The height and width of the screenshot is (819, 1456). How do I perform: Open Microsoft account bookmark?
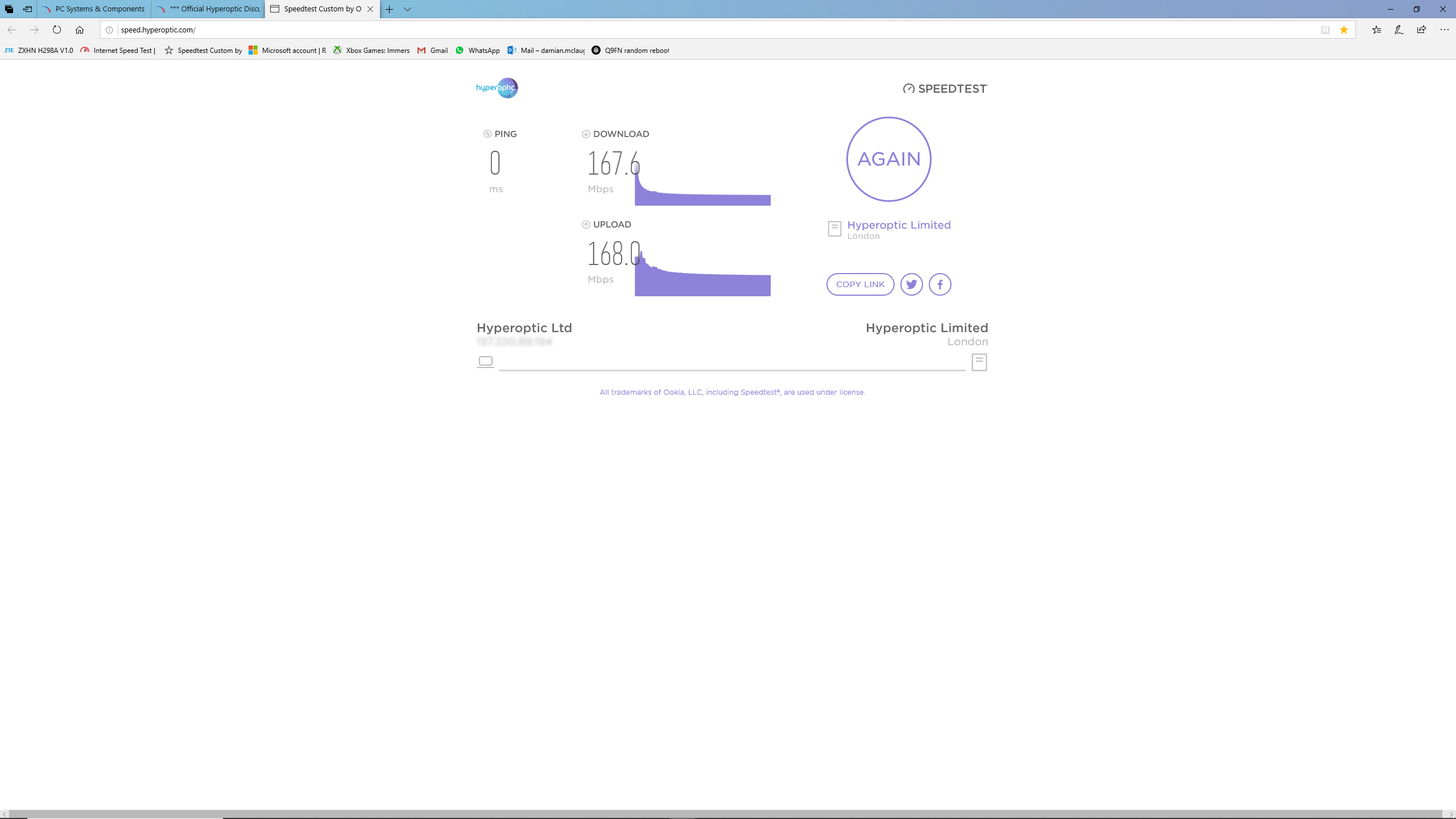[287, 51]
